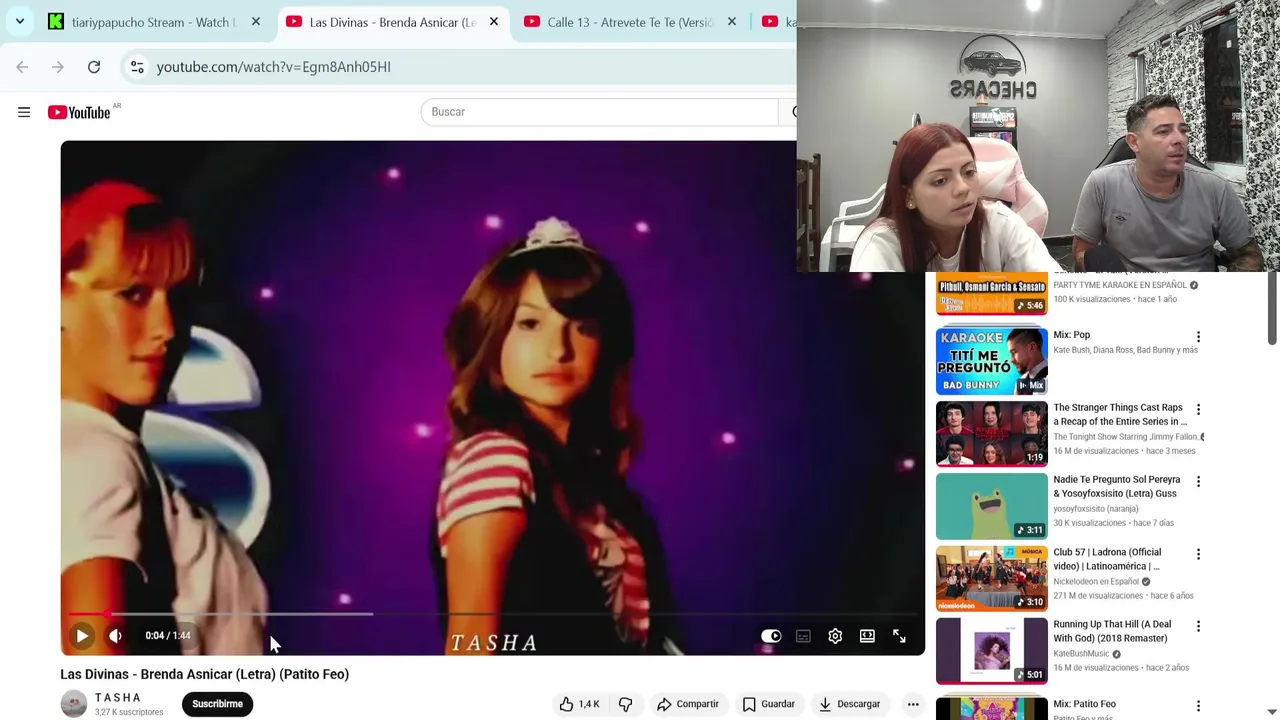Seek on the red video progress bar

492,614
